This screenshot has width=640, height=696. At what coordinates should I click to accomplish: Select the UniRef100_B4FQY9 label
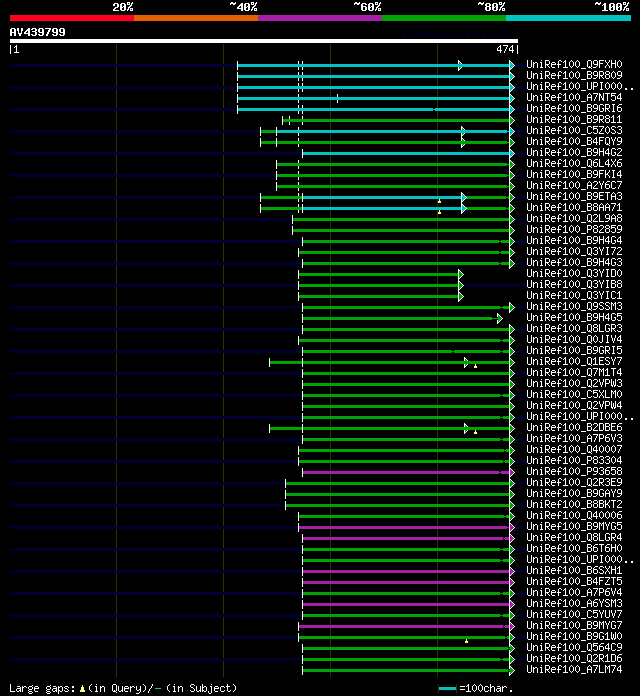[x=574, y=141]
